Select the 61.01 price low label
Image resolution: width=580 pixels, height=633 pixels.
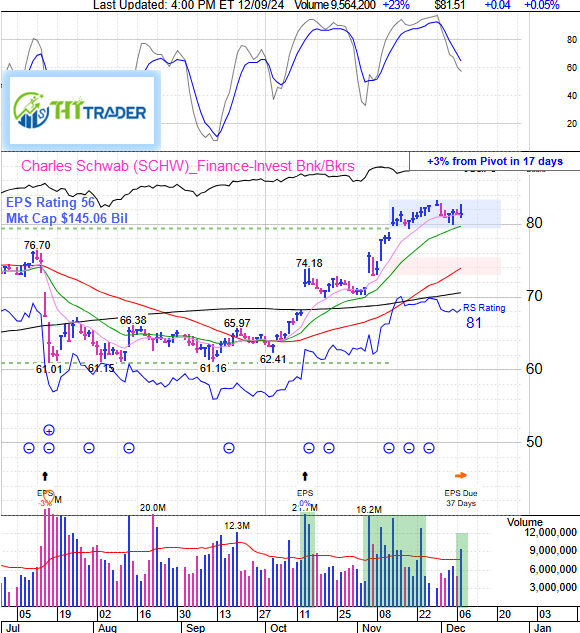click(x=49, y=369)
